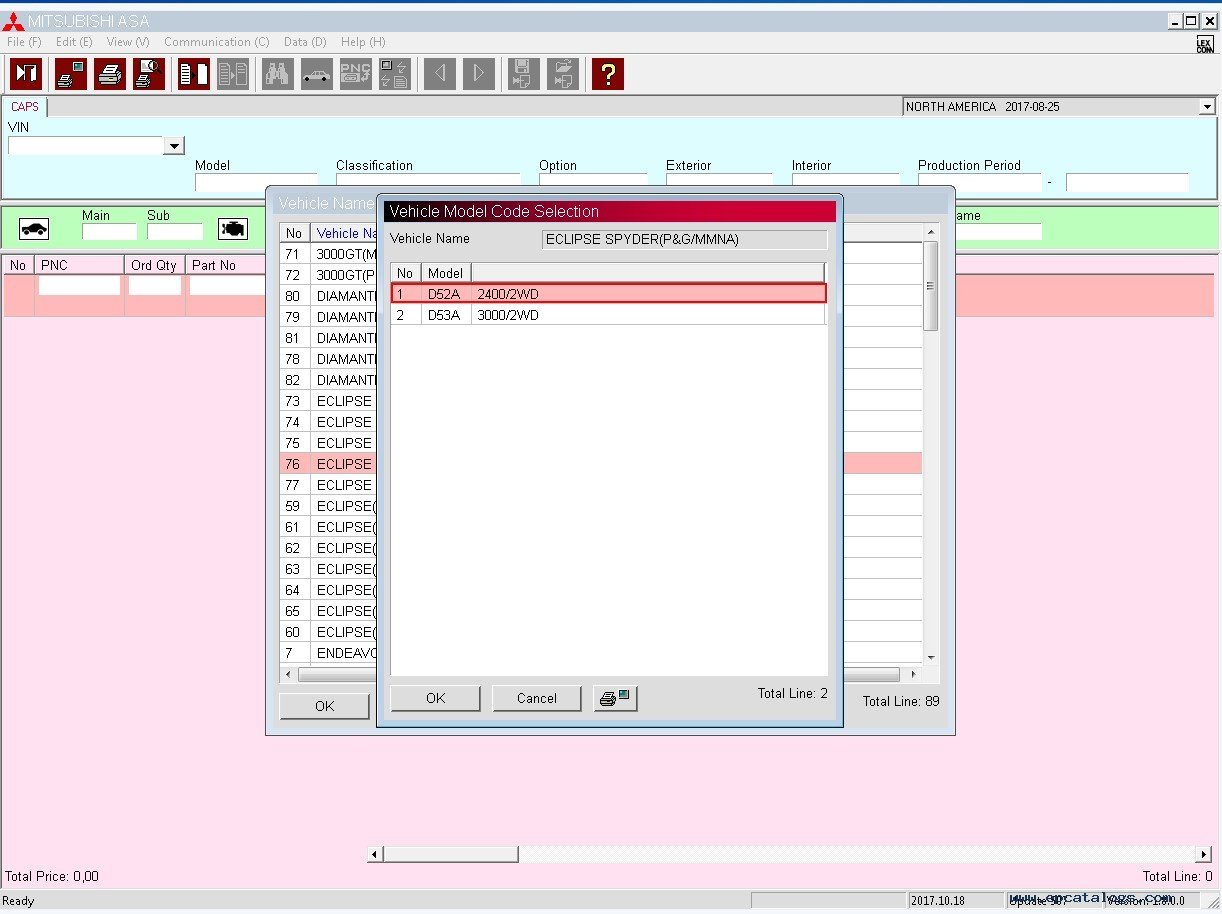Click the Model input field
This screenshot has height=914, width=1222.
(x=257, y=183)
